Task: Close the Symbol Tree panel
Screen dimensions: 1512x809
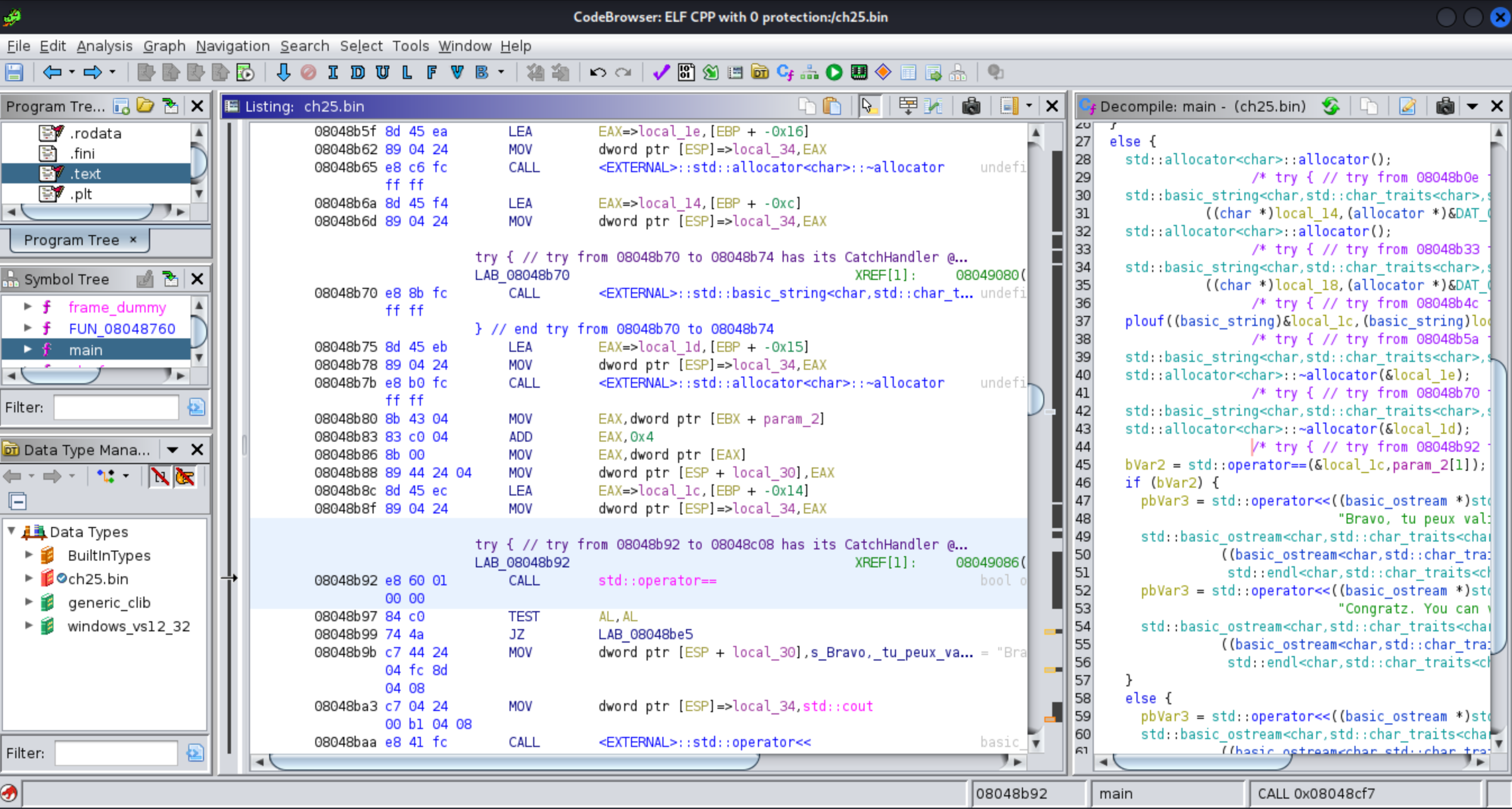Action: [197, 278]
